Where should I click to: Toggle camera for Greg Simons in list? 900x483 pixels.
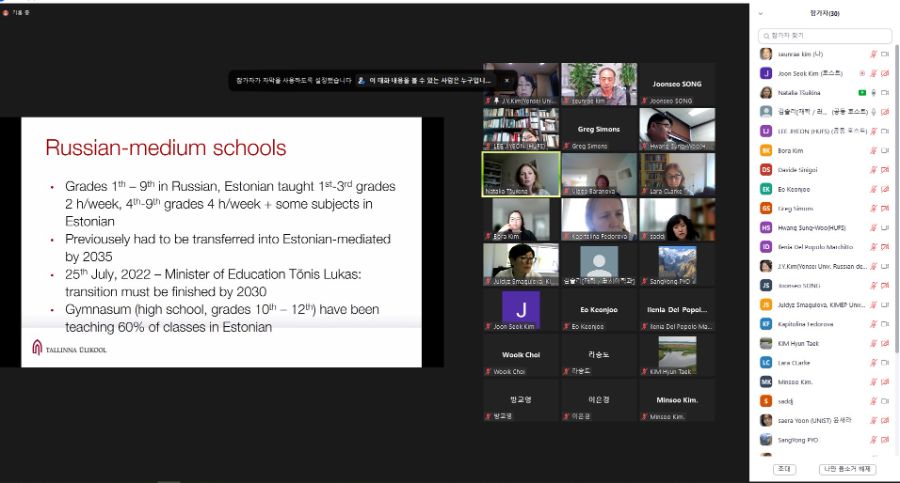[885, 208]
